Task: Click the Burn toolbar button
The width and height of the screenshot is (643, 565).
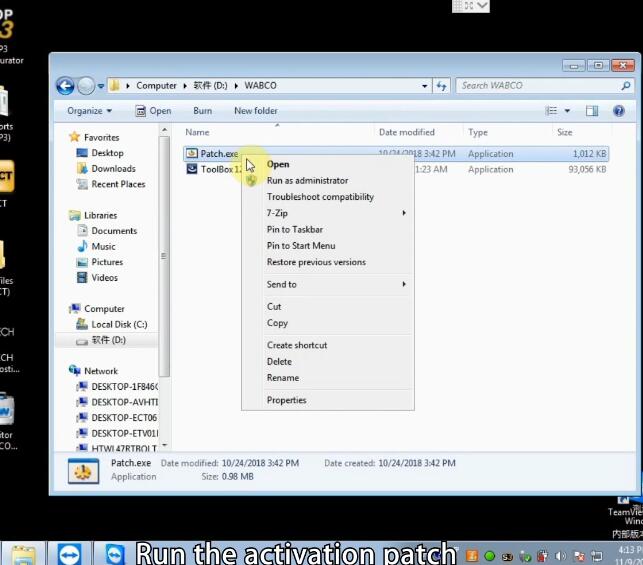Action: tap(203, 111)
